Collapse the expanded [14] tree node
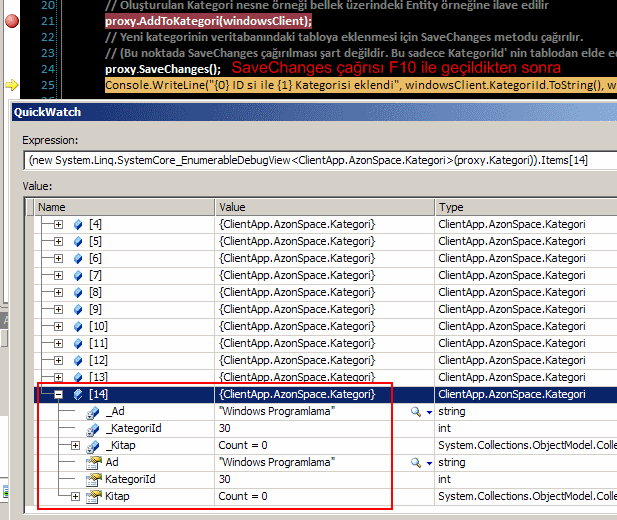The image size is (617, 520). (x=59, y=394)
